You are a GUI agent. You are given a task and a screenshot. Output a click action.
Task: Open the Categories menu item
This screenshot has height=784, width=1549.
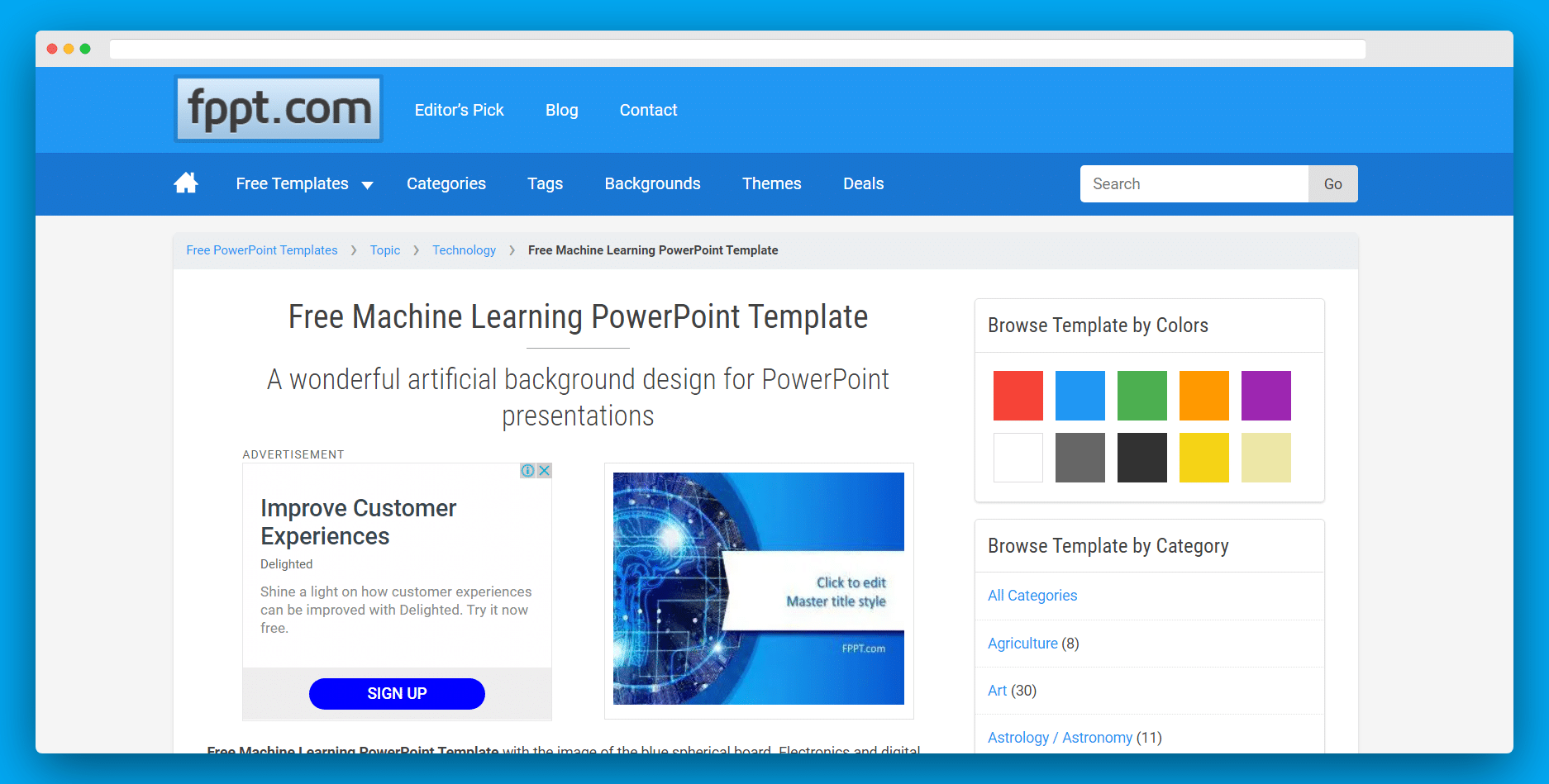pyautogui.click(x=446, y=183)
